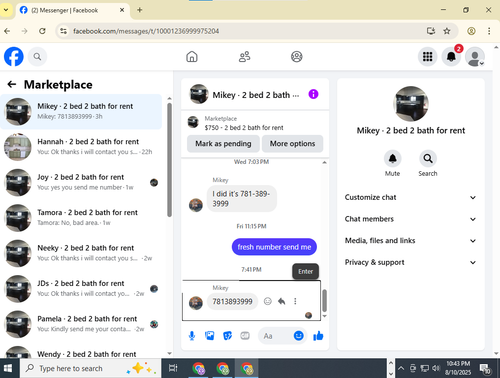Send a thumbs up like
Viewport: 500px width, 378px height.
318,336
